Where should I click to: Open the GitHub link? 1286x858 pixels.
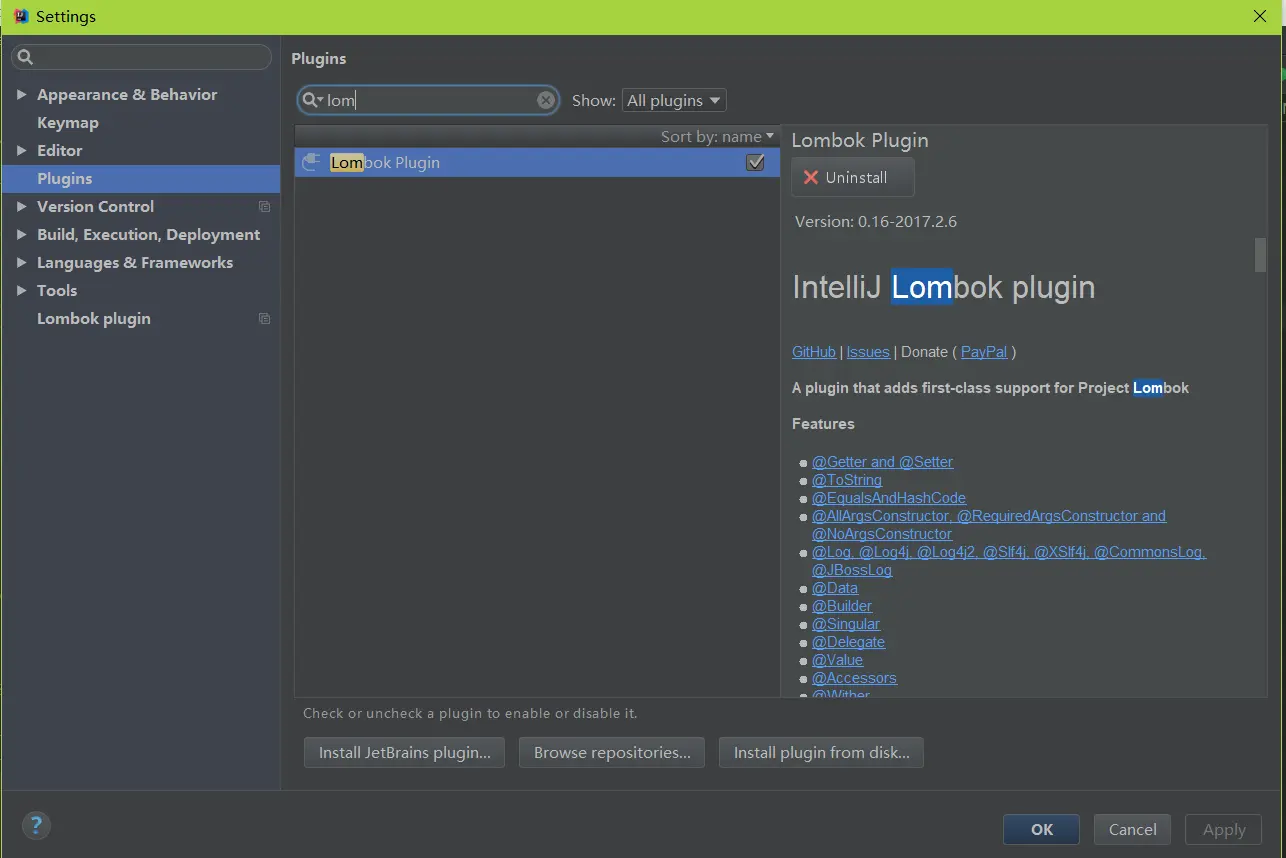pyautogui.click(x=814, y=352)
